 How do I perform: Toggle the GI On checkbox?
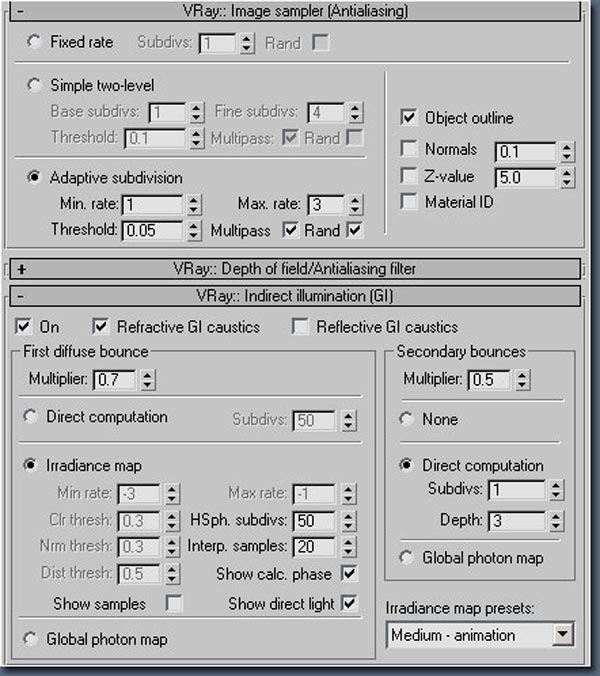click(x=23, y=326)
